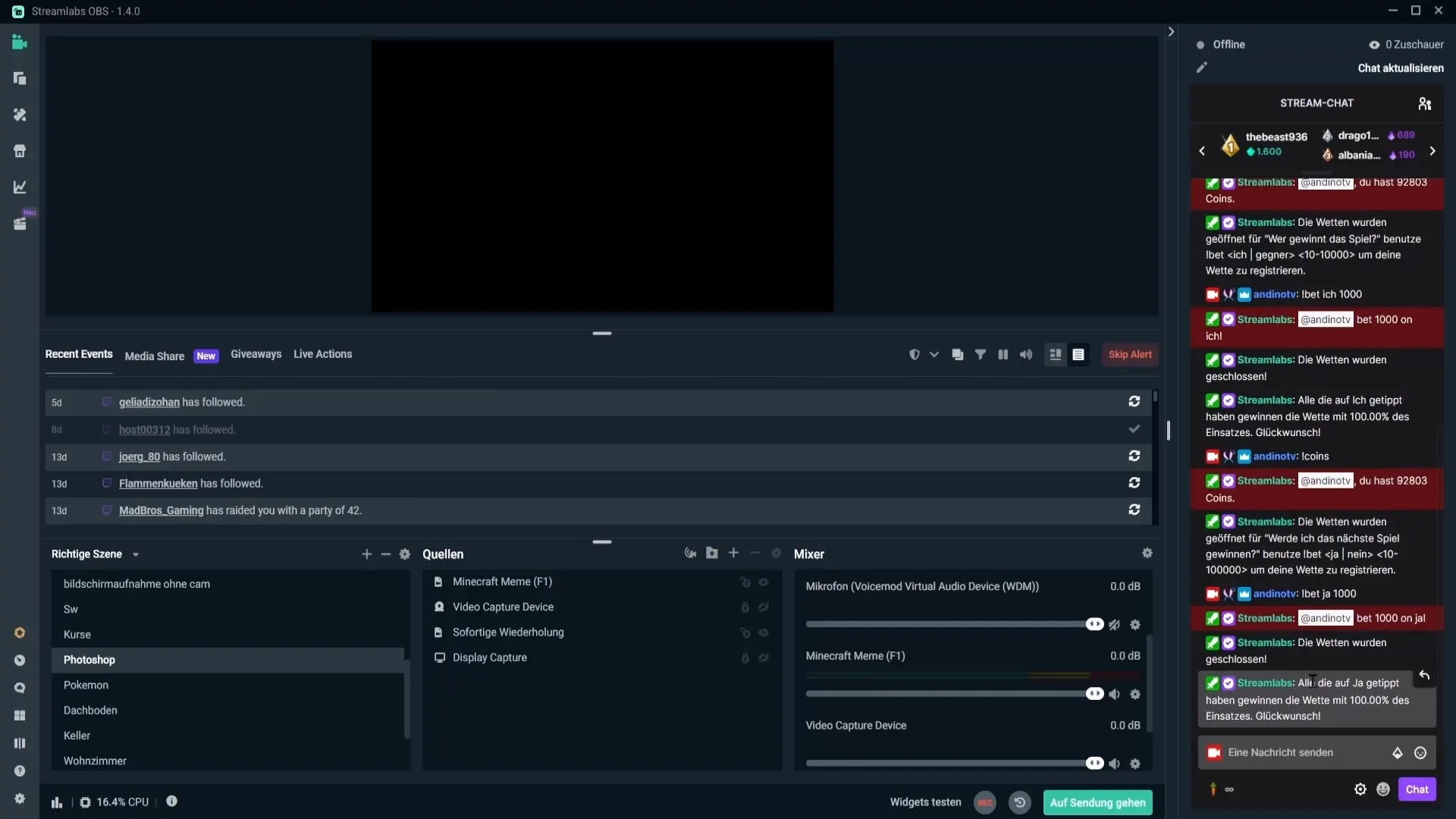The height and width of the screenshot is (819, 1456).
Task: Open chat settings gear icon
Action: tap(1360, 789)
